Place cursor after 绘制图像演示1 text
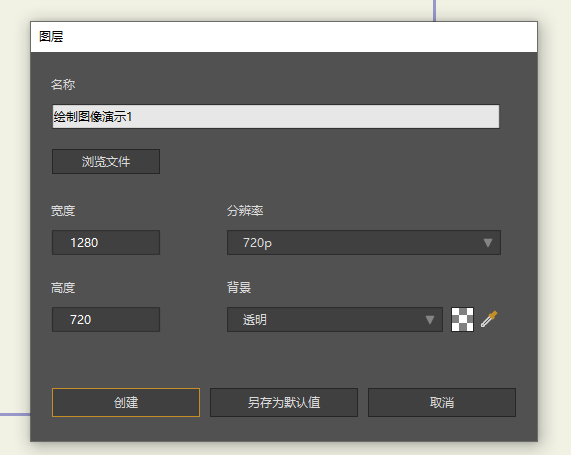 tap(133, 117)
